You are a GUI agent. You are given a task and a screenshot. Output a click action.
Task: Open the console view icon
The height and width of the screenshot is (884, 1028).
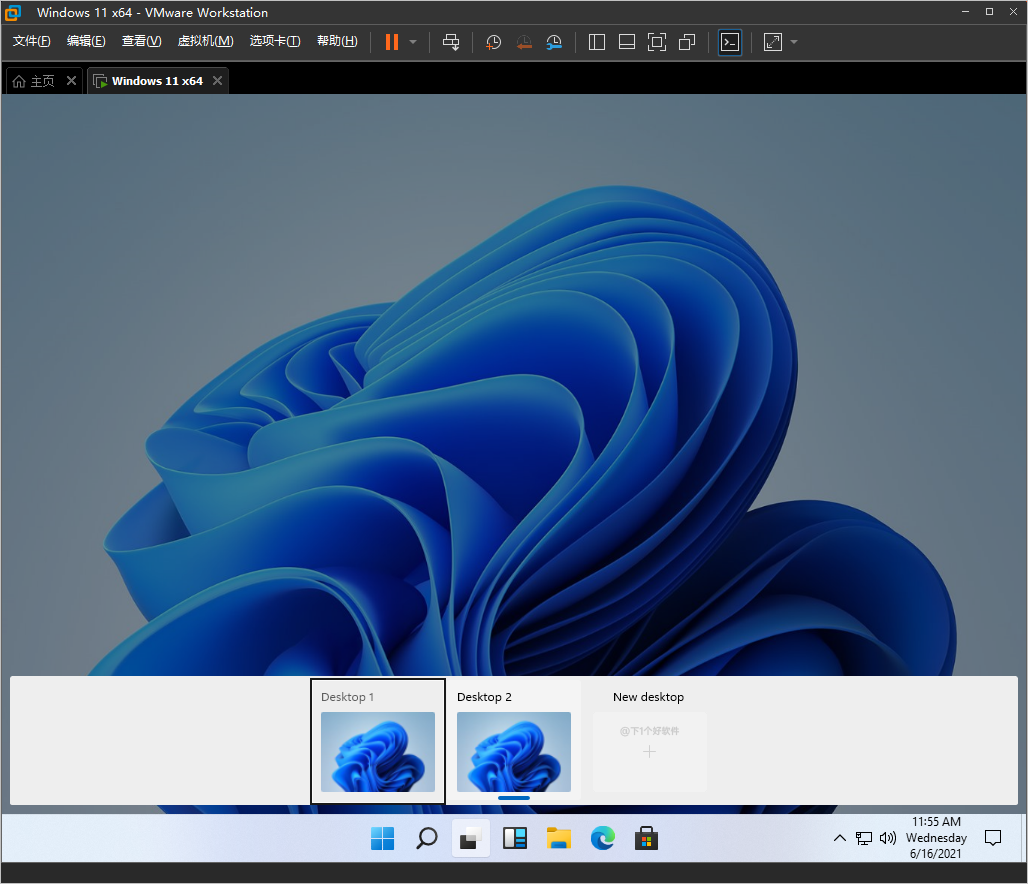[x=730, y=42]
